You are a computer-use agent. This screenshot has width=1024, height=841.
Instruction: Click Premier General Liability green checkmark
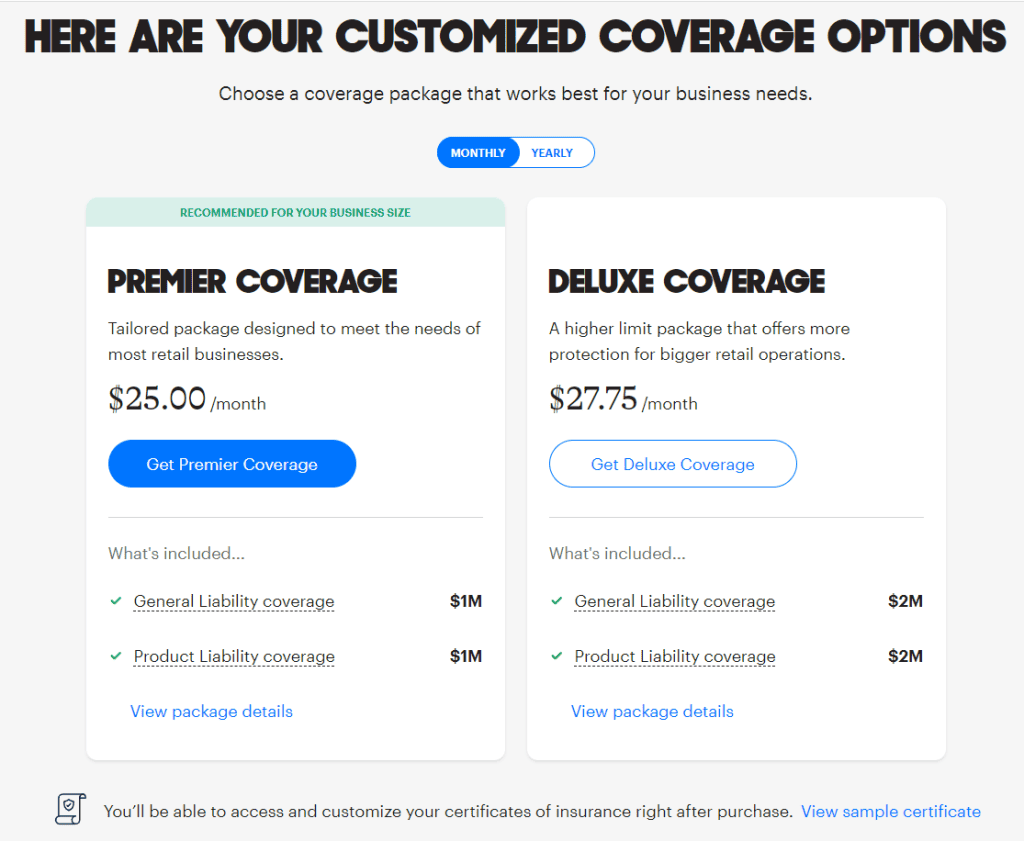point(116,601)
